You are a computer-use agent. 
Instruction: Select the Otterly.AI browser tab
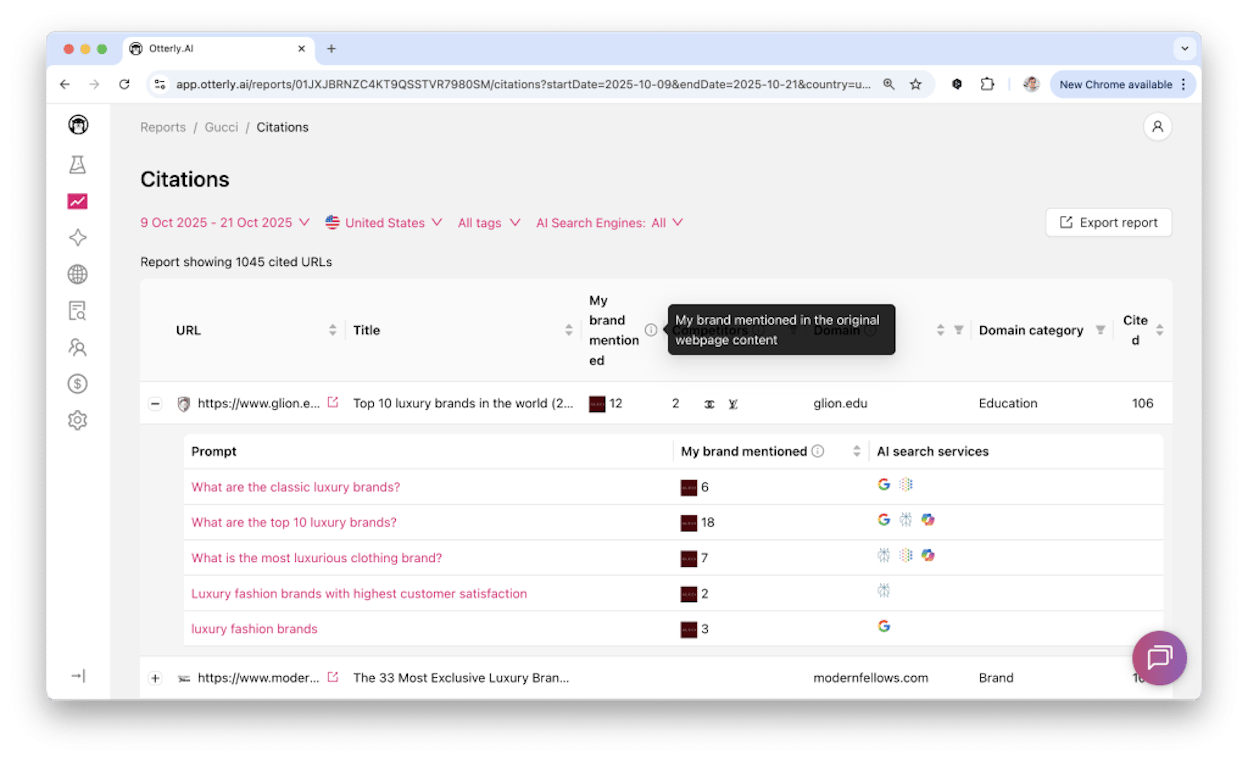(x=218, y=48)
